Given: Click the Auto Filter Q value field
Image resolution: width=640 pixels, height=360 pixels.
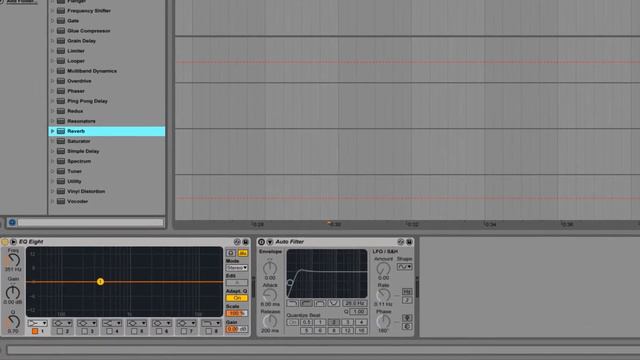Looking at the screenshot, I should pos(358,311).
